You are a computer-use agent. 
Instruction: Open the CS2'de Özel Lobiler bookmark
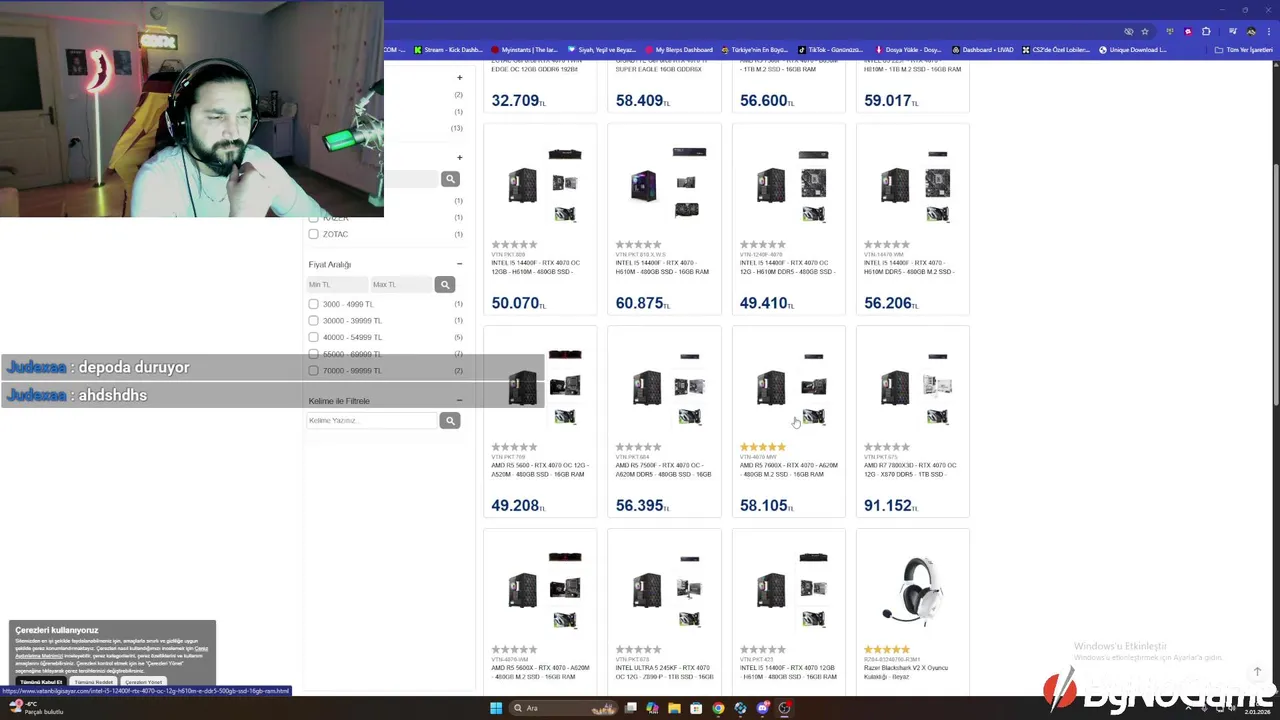(x=1057, y=49)
